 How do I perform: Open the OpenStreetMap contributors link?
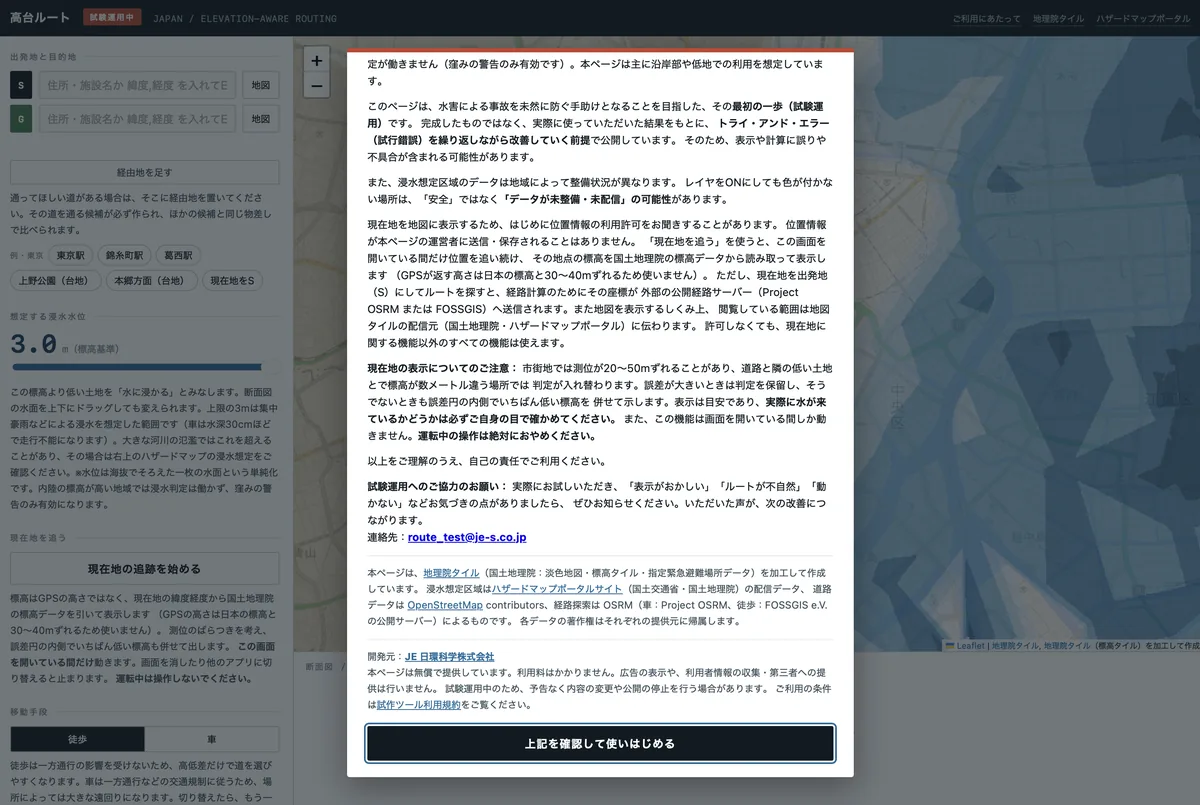[x=445, y=605]
